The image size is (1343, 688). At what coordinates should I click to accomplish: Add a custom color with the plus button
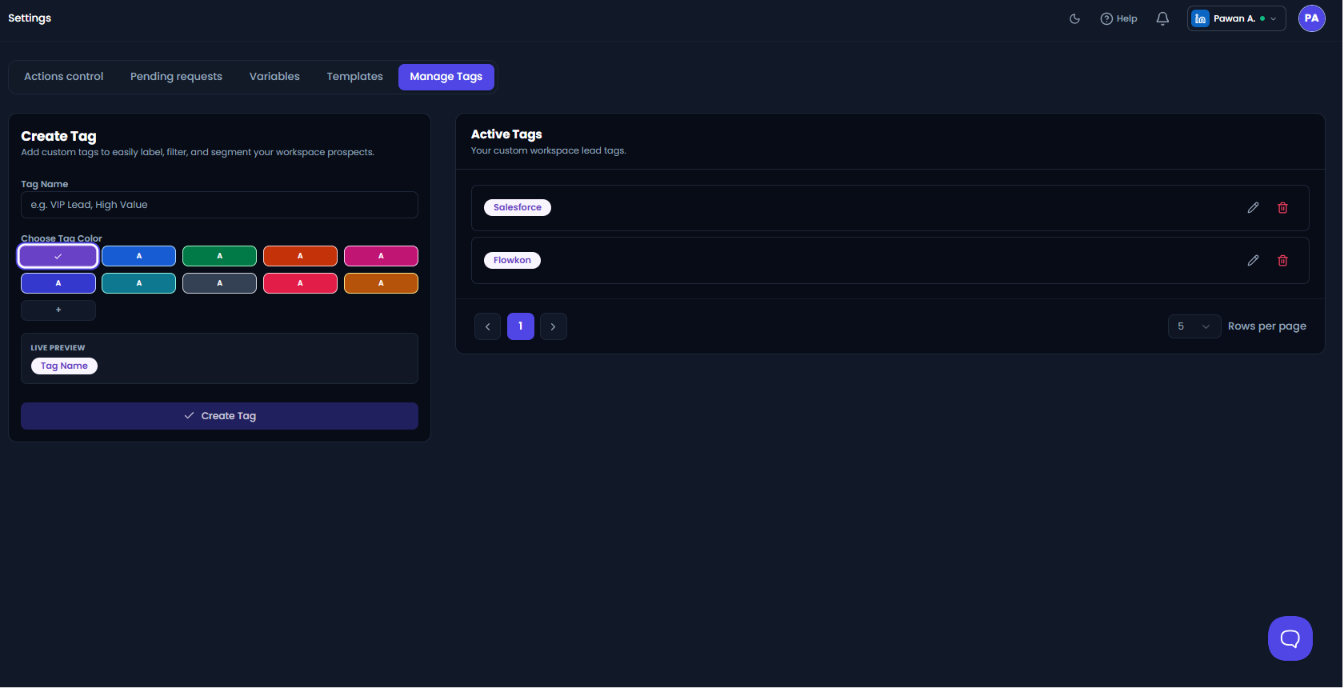click(x=58, y=310)
